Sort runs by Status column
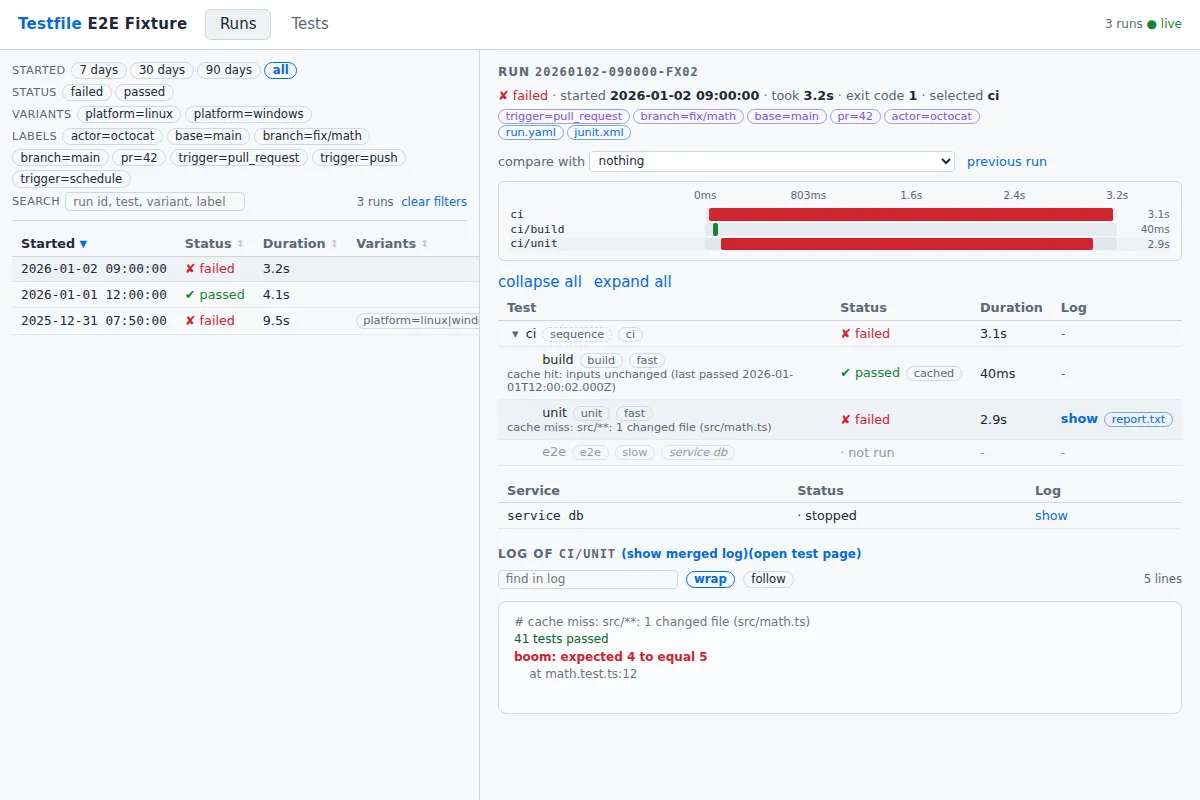1200x800 pixels. (214, 244)
